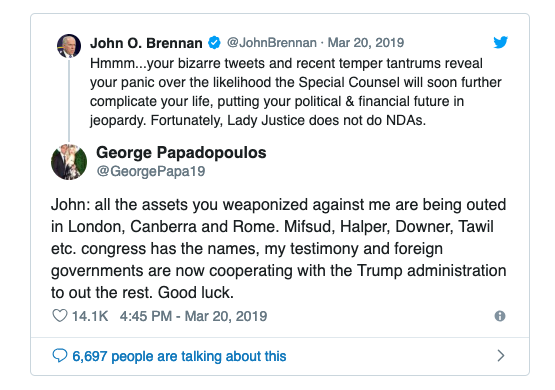Image resolution: width=555 pixels, height=390 pixels.
Task: Open the Mar 20, 2019 date next to @JohnBrennan
Action: click(366, 42)
